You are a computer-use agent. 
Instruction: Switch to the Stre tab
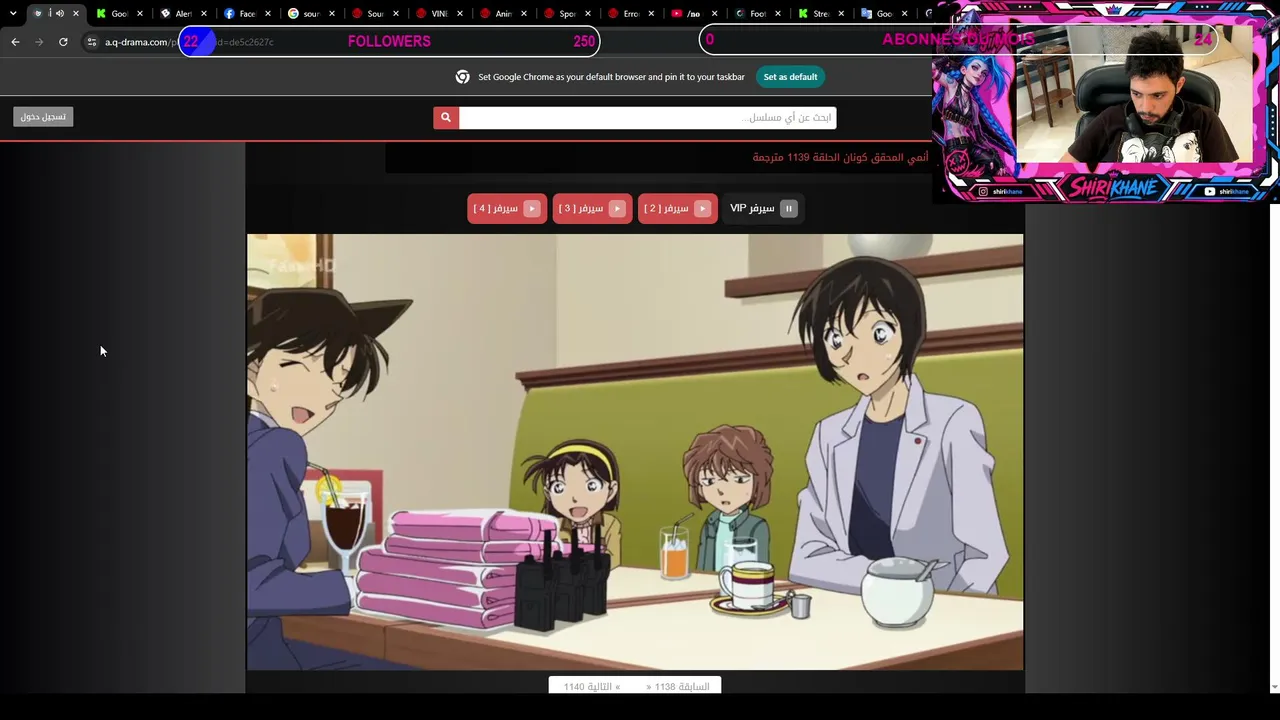pos(821,13)
